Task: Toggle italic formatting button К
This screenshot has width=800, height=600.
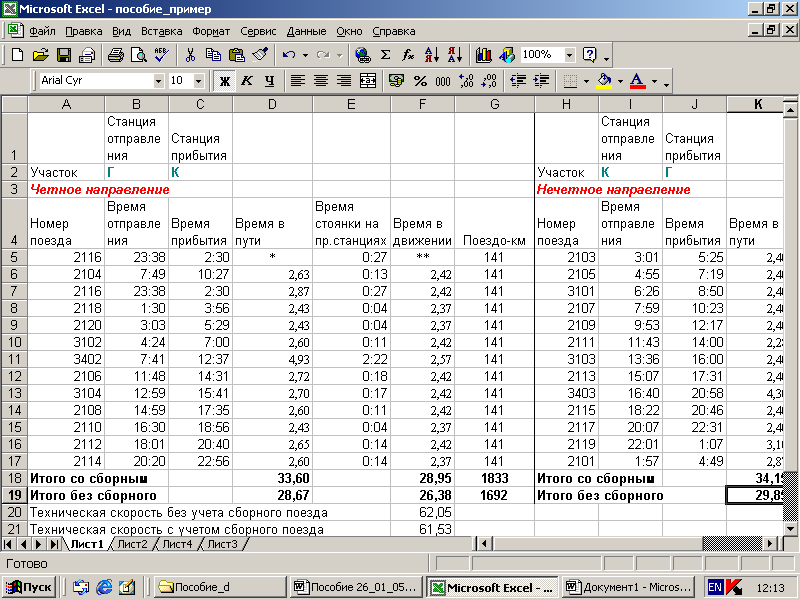Action: point(247,81)
